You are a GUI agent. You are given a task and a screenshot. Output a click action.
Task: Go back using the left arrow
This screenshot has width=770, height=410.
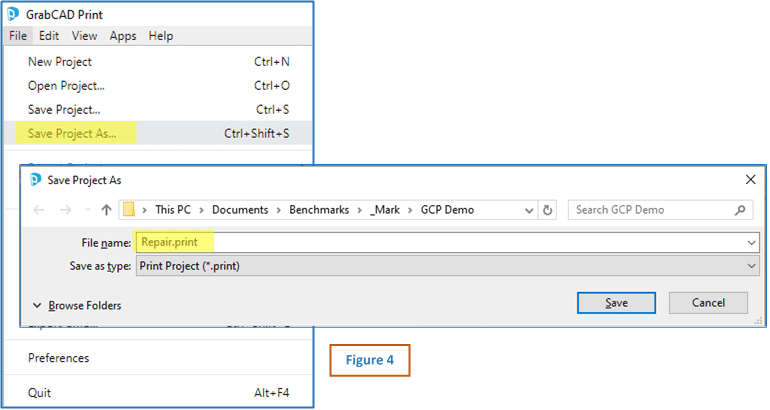38,210
